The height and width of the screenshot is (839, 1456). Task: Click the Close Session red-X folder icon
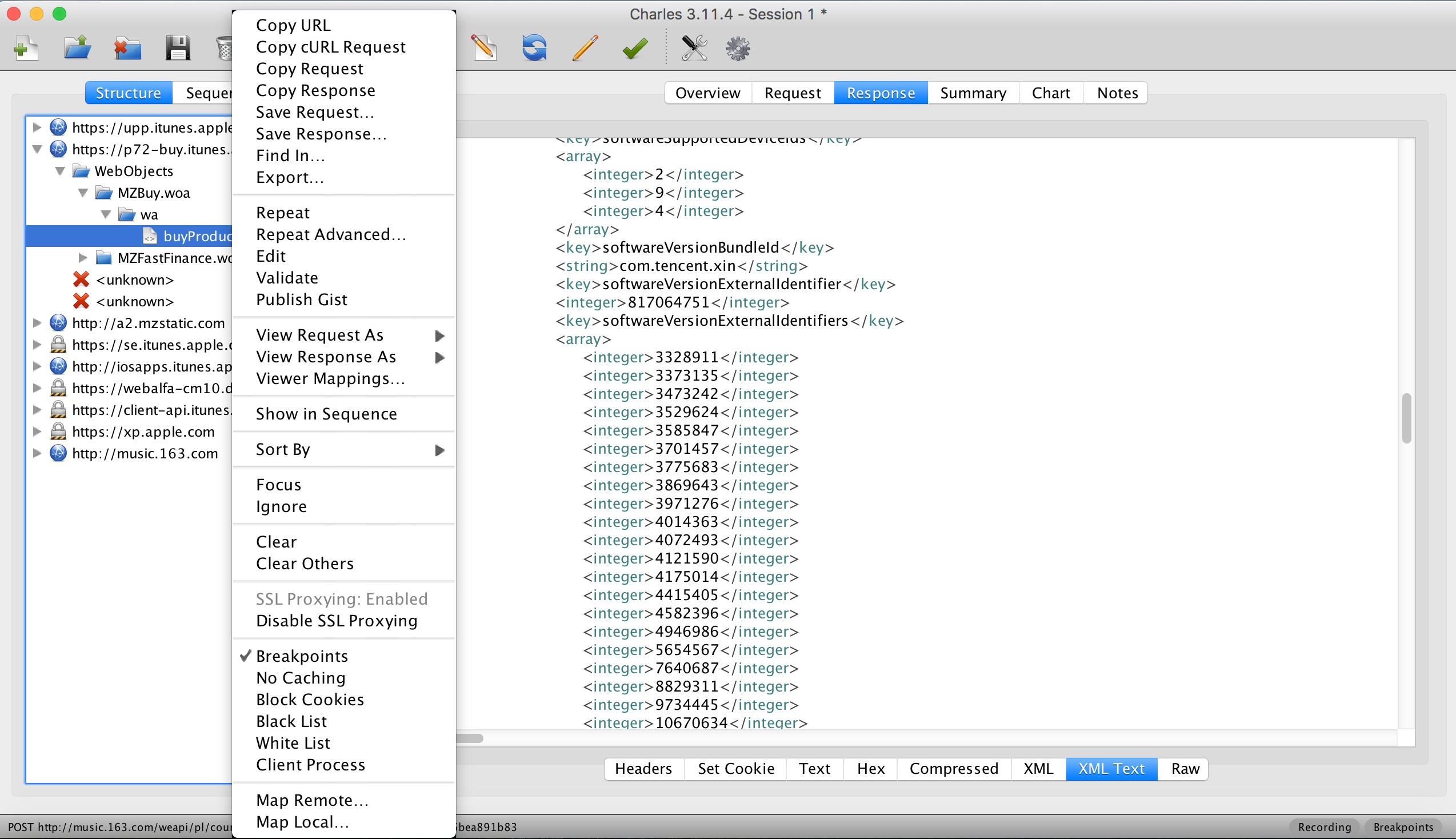tap(127, 48)
